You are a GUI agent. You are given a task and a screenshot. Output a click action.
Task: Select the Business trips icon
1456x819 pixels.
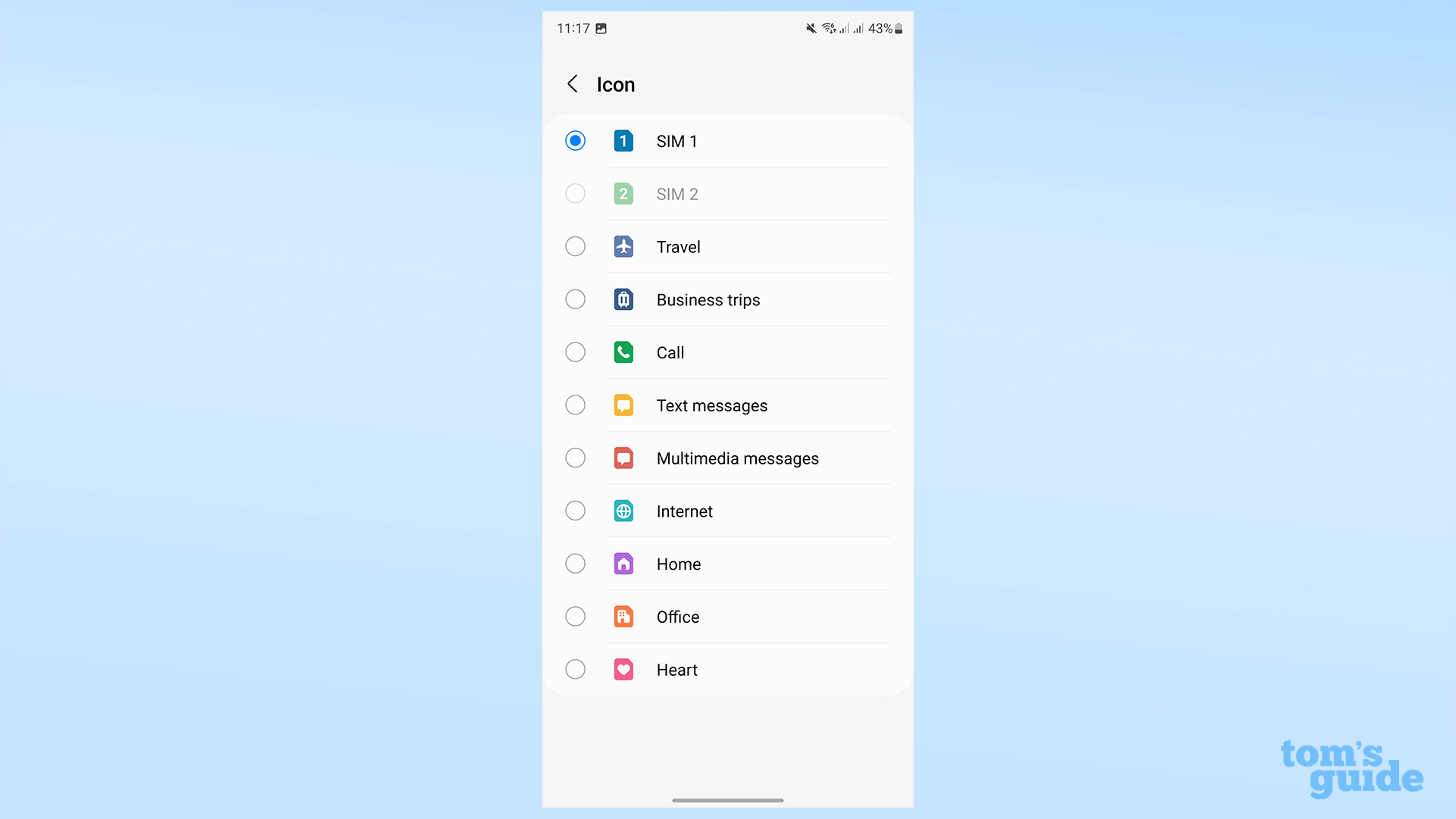pos(623,299)
